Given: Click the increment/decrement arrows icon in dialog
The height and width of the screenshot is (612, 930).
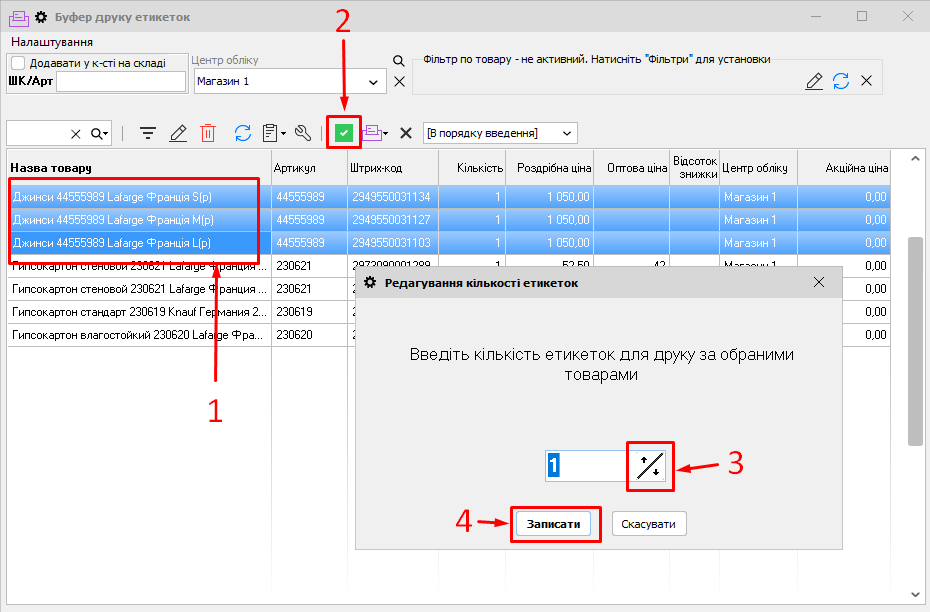Looking at the screenshot, I should [x=650, y=466].
